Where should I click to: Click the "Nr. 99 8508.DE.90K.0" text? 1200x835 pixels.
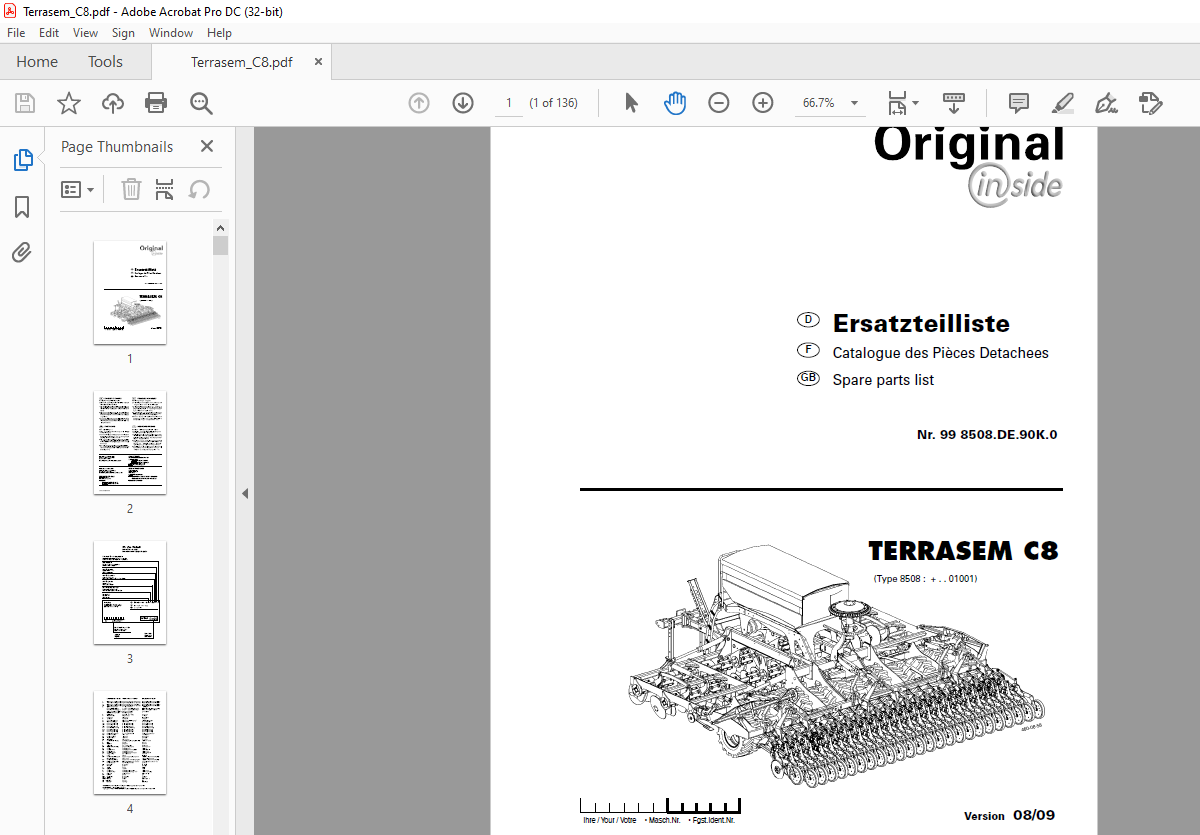coord(987,435)
